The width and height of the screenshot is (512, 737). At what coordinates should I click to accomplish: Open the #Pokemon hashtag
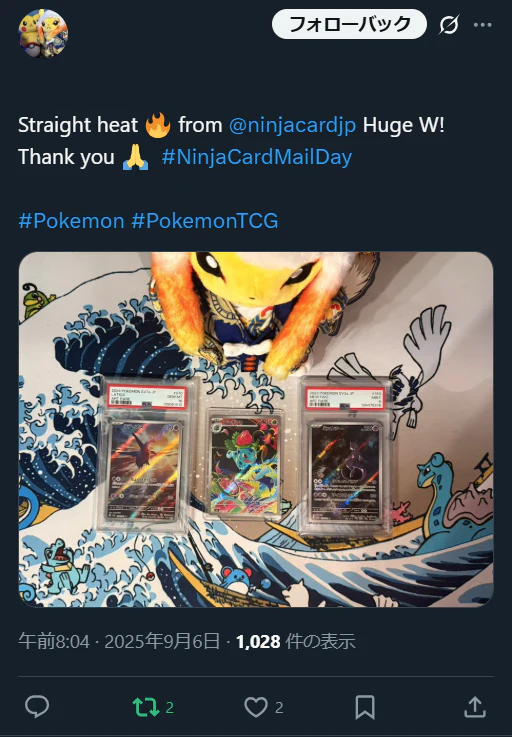(71, 220)
